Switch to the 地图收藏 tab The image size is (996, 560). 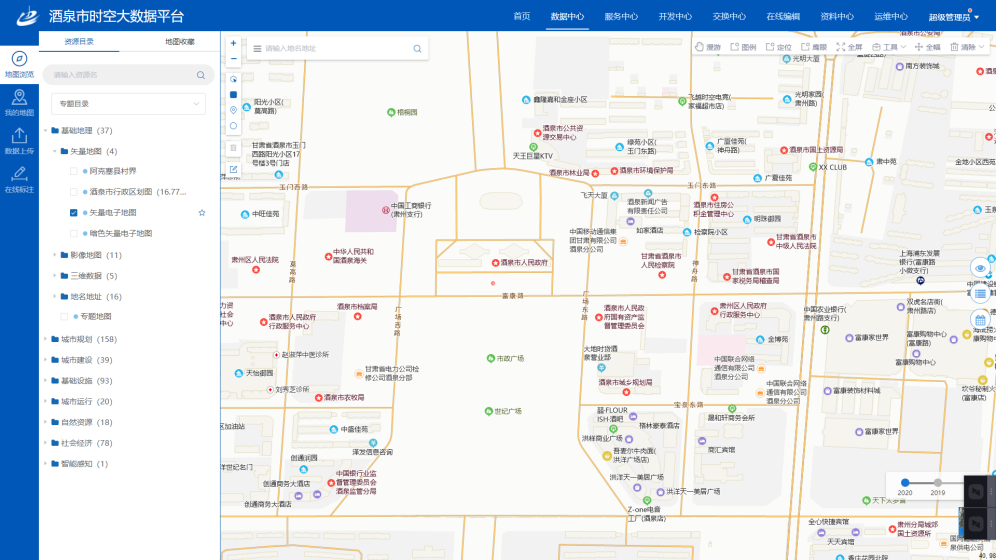179,42
